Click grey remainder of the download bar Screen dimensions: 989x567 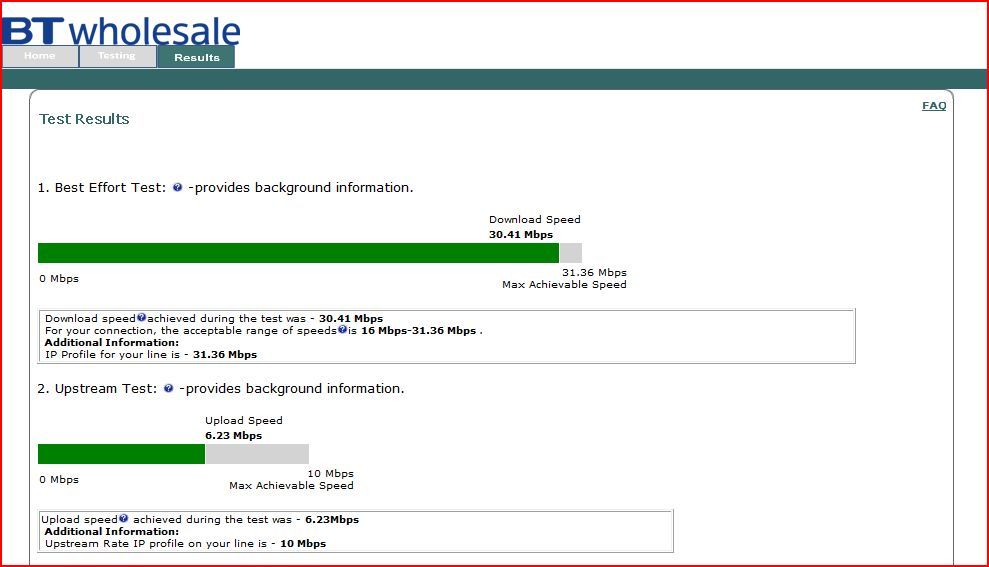570,253
